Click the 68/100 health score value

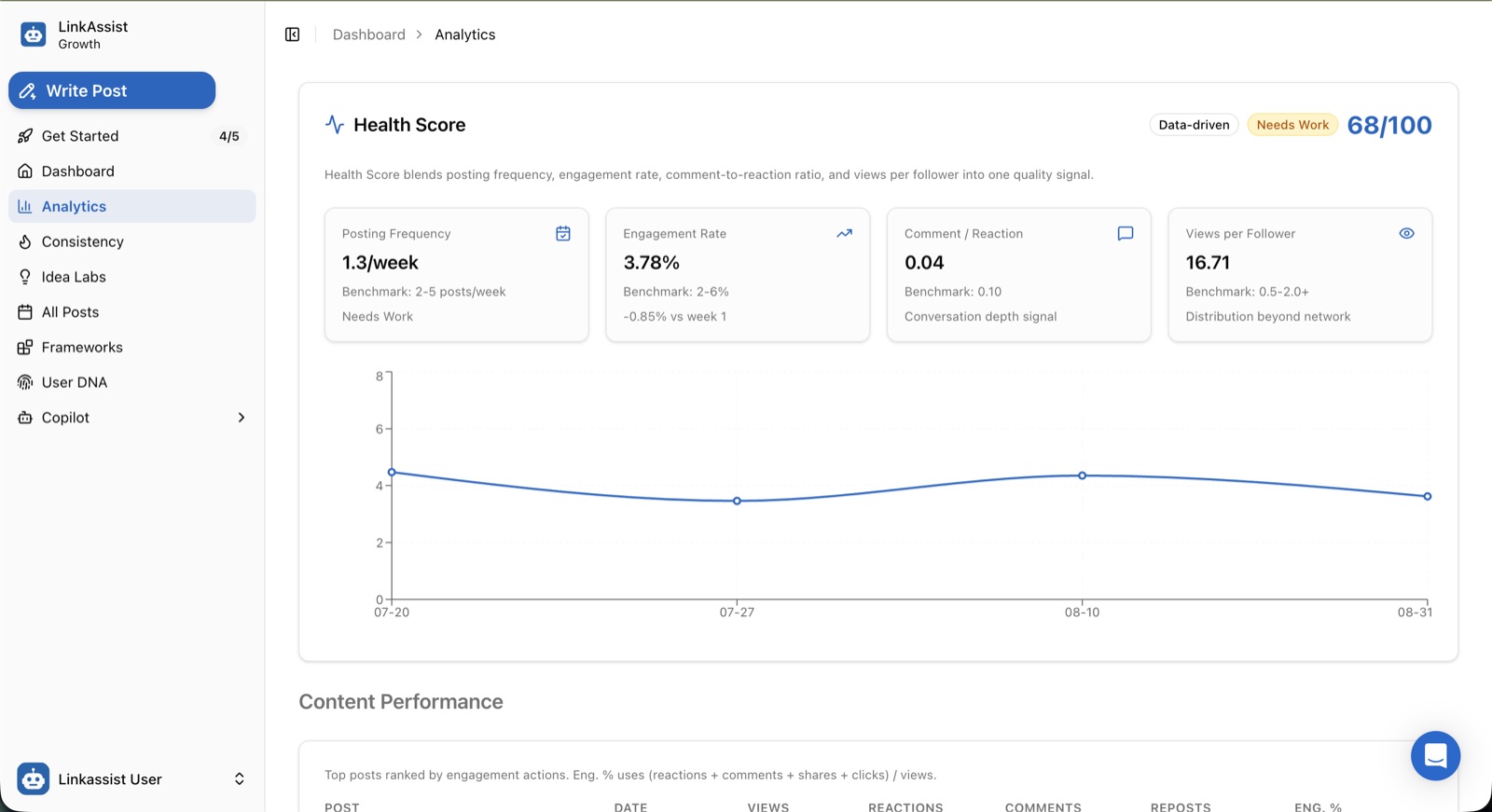[1389, 125]
